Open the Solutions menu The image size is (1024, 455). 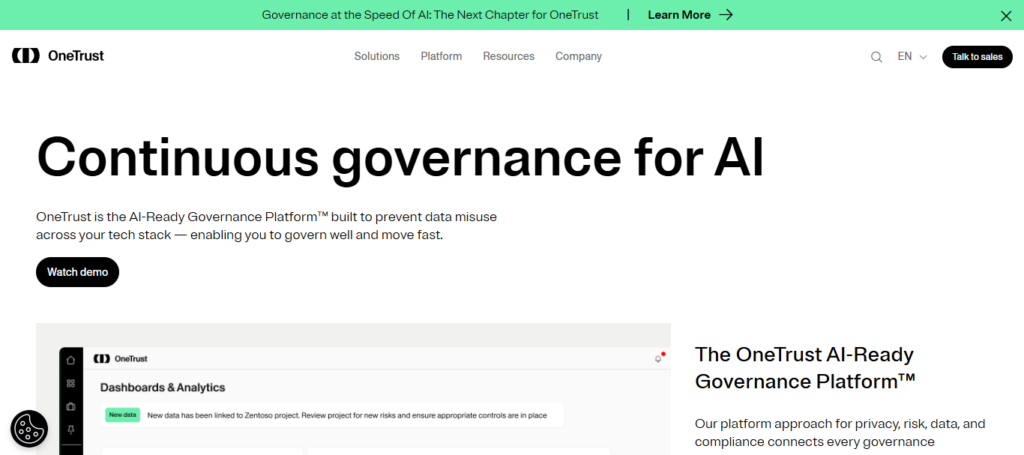[x=377, y=57]
